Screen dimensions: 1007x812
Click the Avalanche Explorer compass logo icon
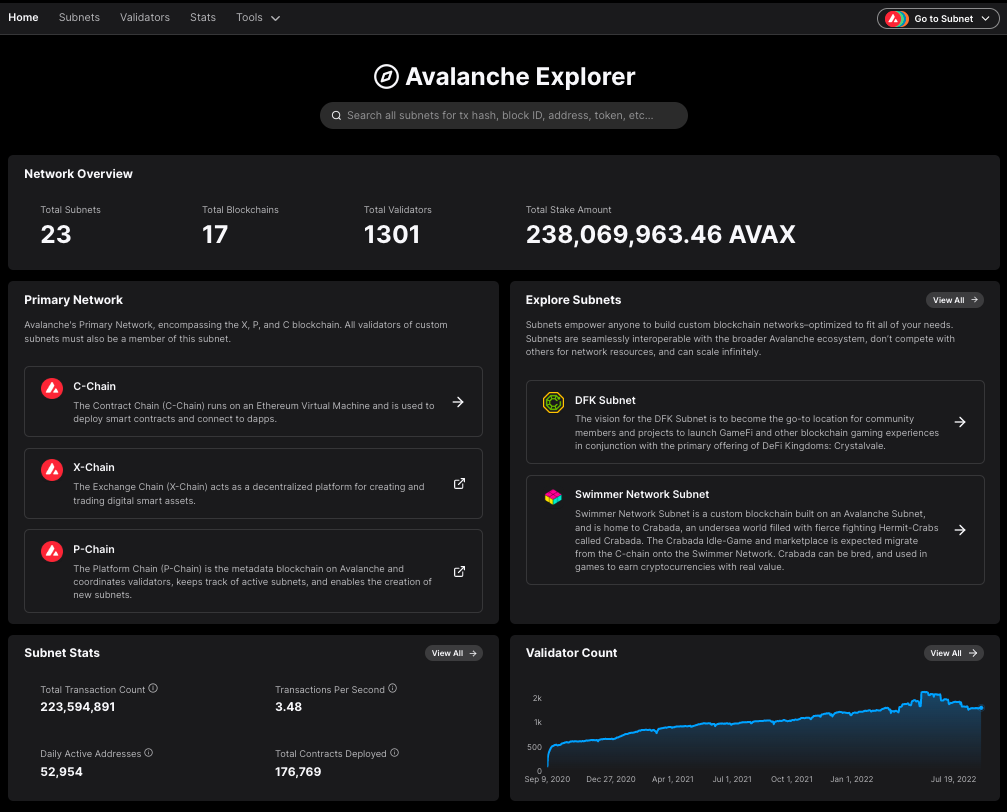[x=388, y=76]
